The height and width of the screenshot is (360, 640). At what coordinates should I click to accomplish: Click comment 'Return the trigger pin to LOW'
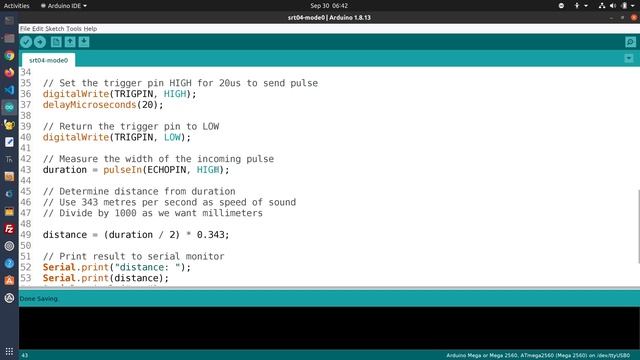coord(131,126)
